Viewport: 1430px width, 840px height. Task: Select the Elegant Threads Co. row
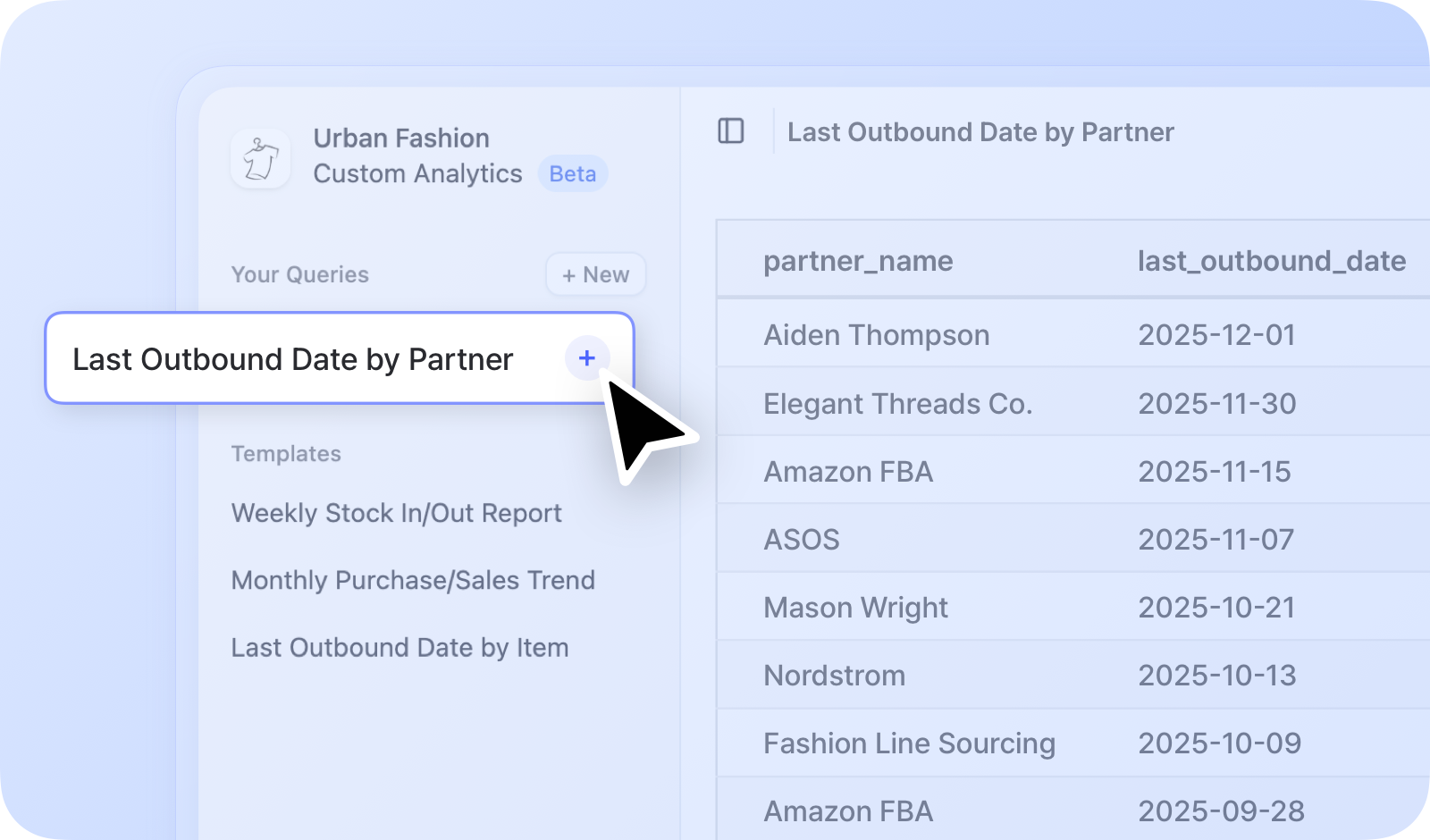897,404
